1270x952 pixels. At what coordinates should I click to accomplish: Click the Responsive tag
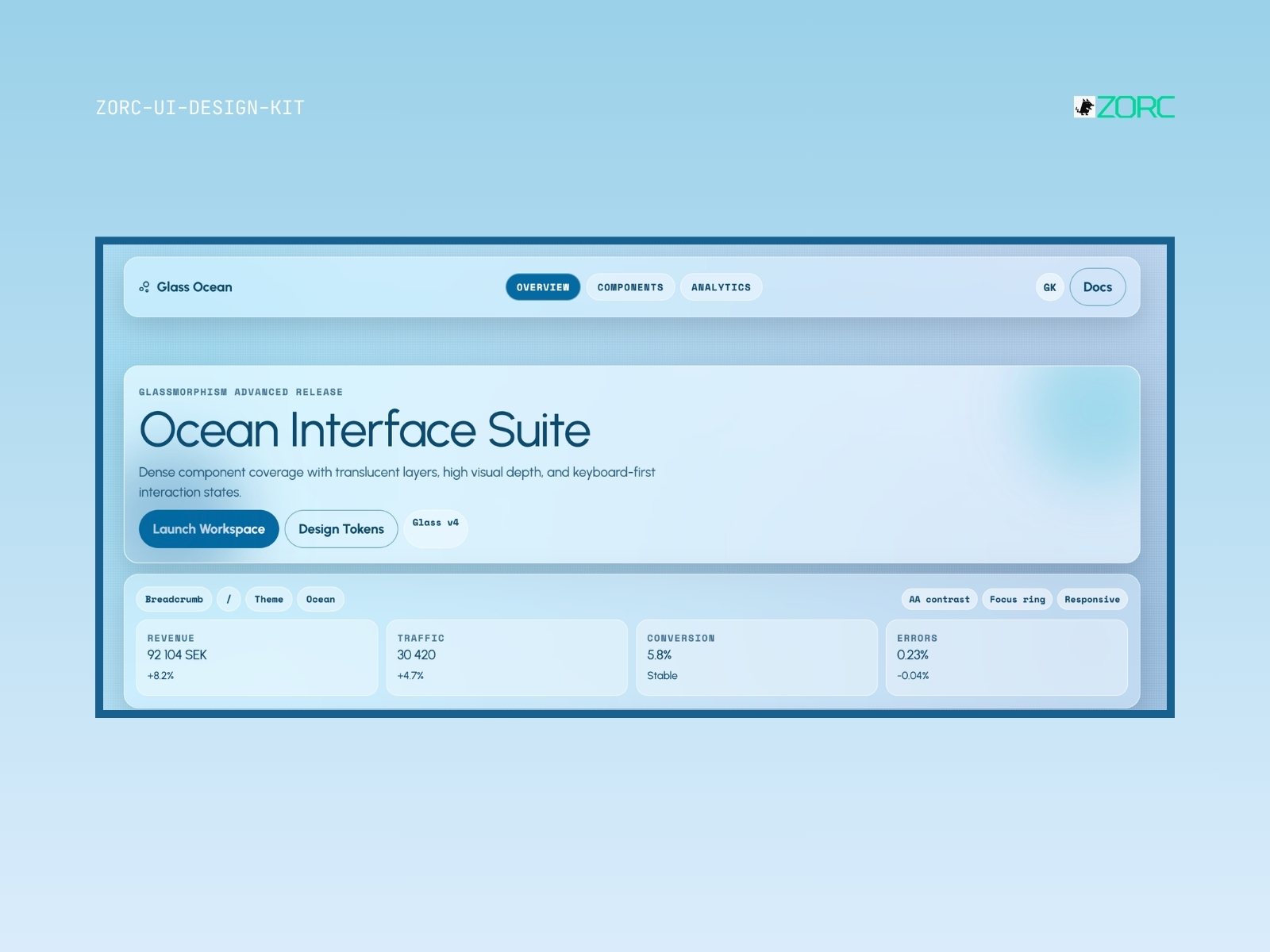[x=1092, y=599]
